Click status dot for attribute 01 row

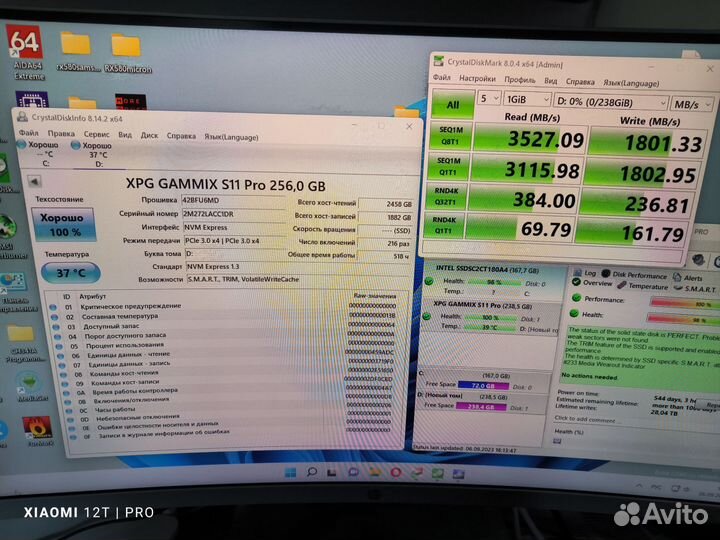click(x=53, y=307)
